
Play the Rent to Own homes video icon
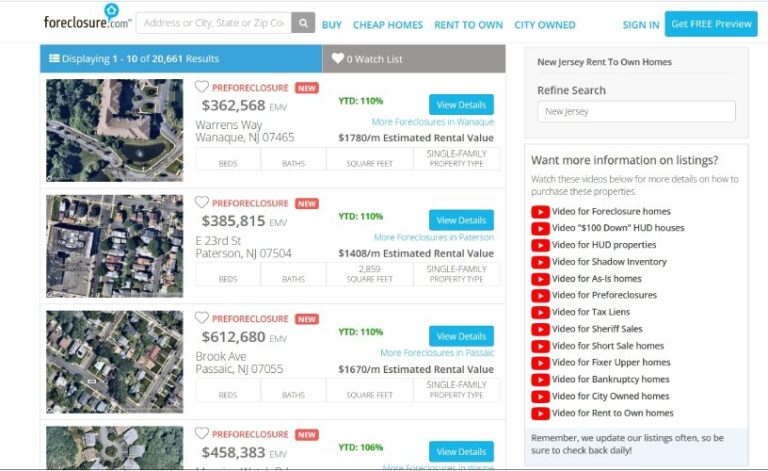[x=540, y=413]
